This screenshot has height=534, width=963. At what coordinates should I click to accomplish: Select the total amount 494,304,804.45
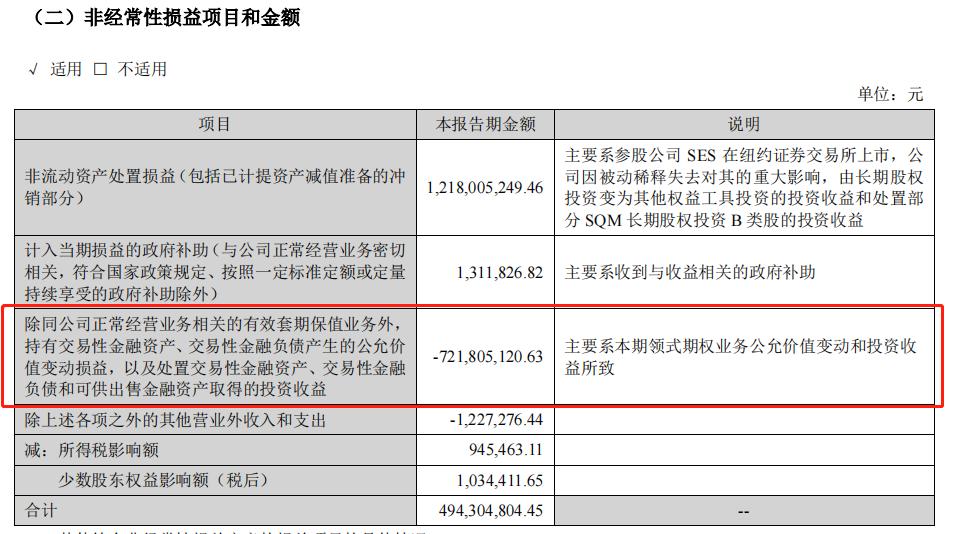[x=491, y=511]
